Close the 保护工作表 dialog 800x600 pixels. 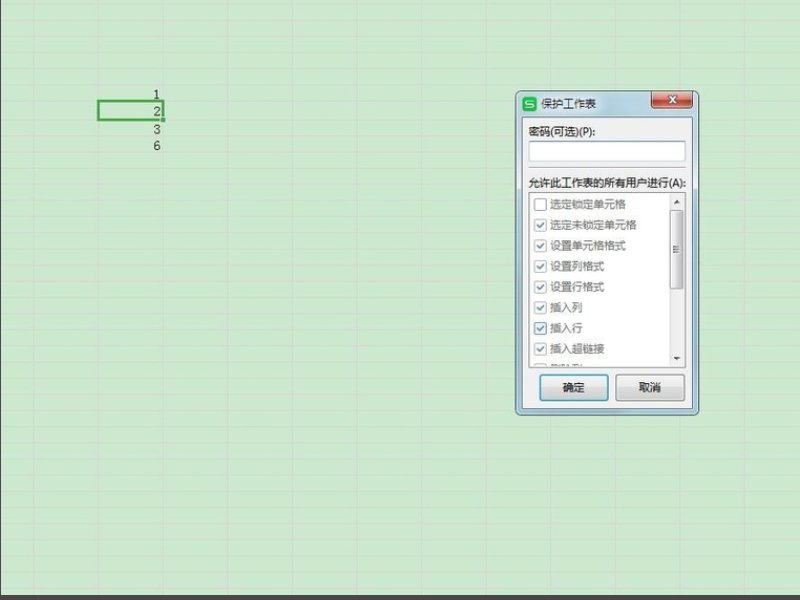tap(672, 101)
